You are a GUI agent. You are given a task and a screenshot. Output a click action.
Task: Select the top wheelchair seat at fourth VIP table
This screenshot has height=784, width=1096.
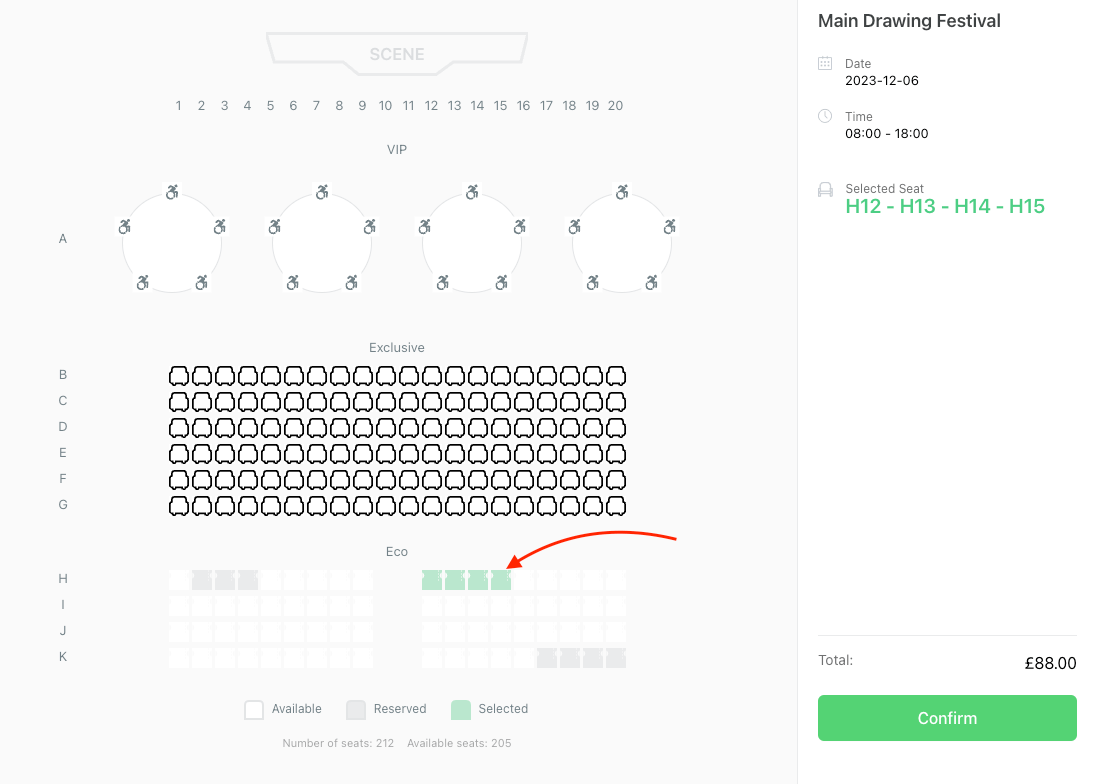tap(622, 192)
